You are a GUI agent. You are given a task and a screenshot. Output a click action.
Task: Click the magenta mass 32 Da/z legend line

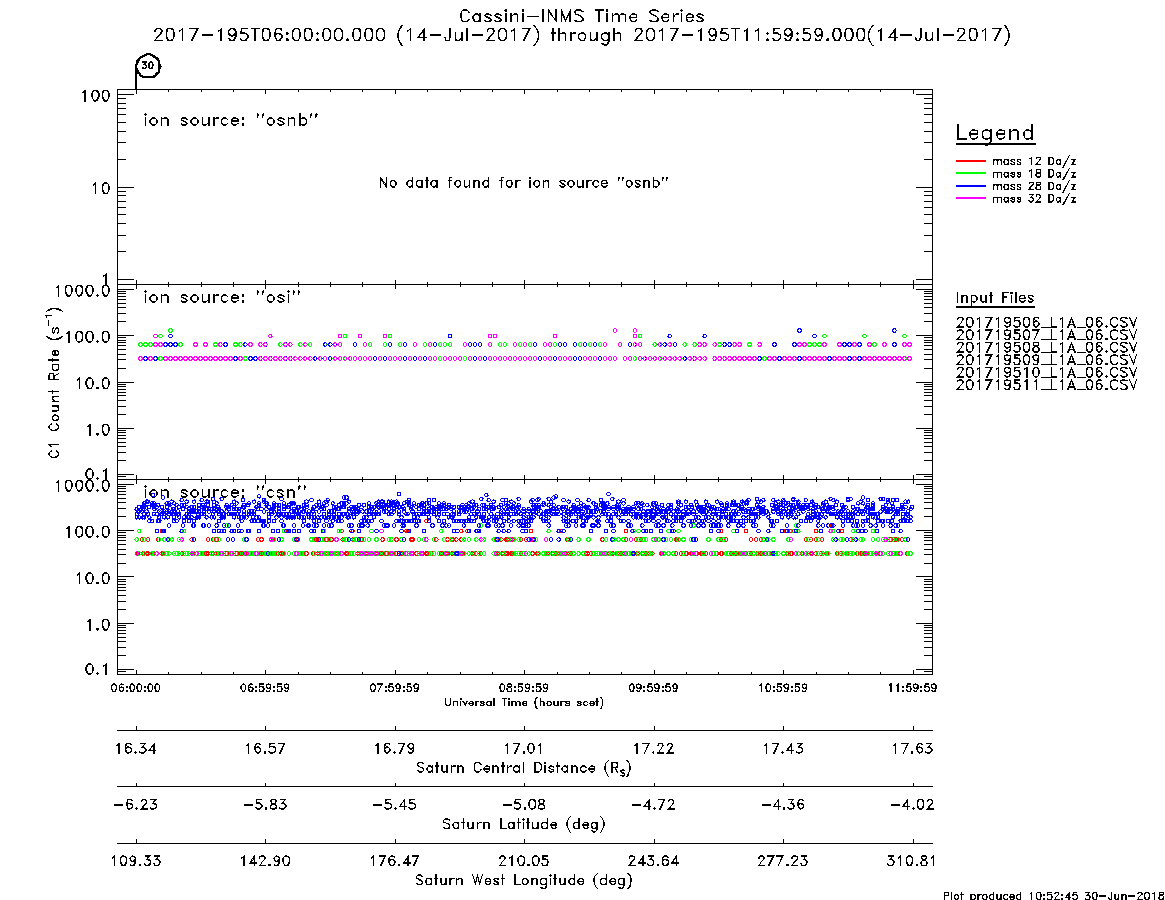coord(970,199)
